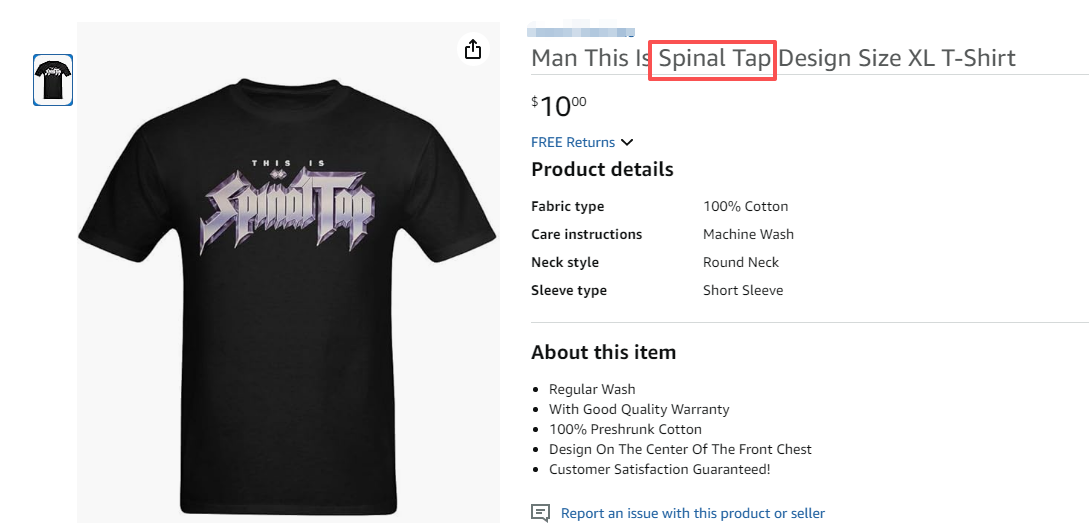
Task: Click the "About this item" heading
Action: 603,352
